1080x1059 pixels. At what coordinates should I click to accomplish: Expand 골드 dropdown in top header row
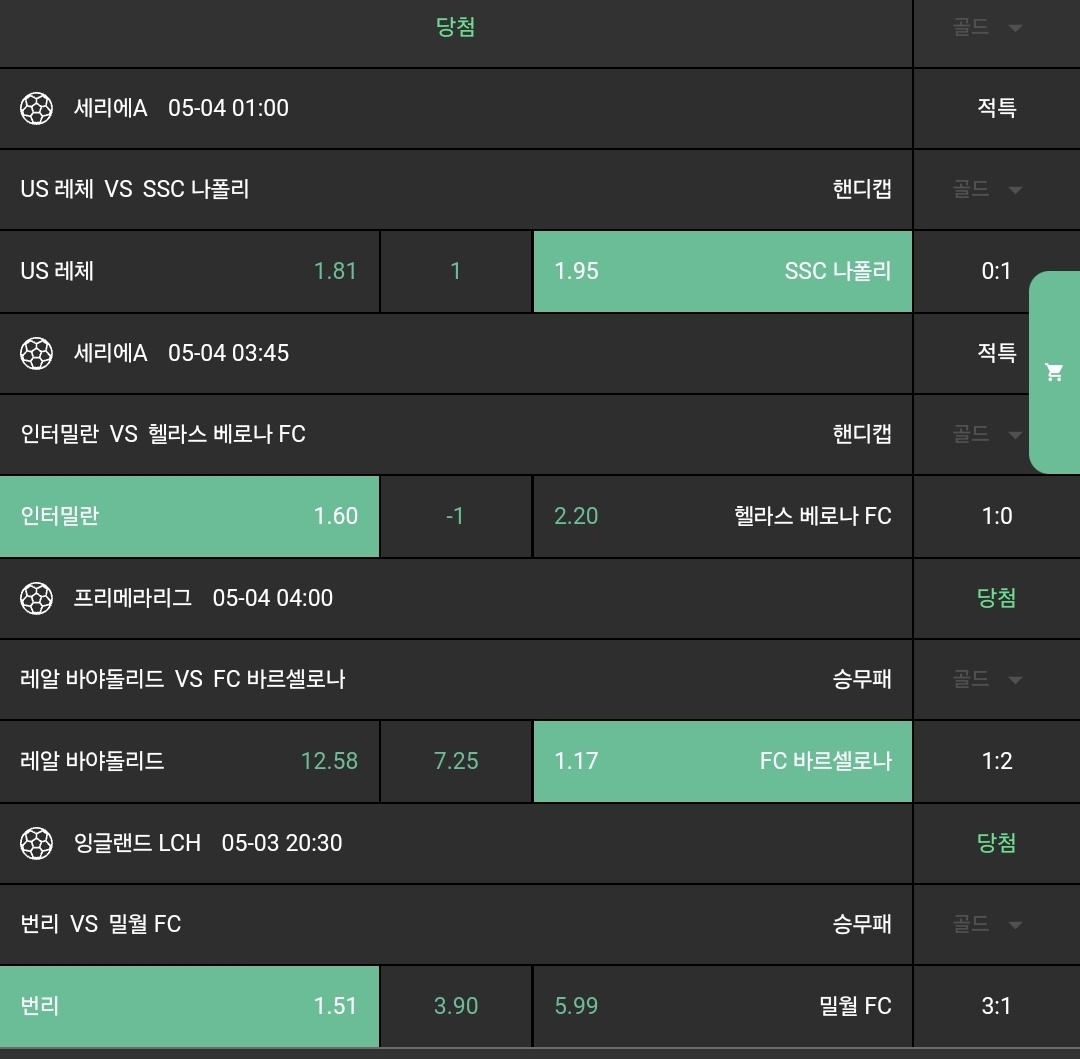pos(986,28)
